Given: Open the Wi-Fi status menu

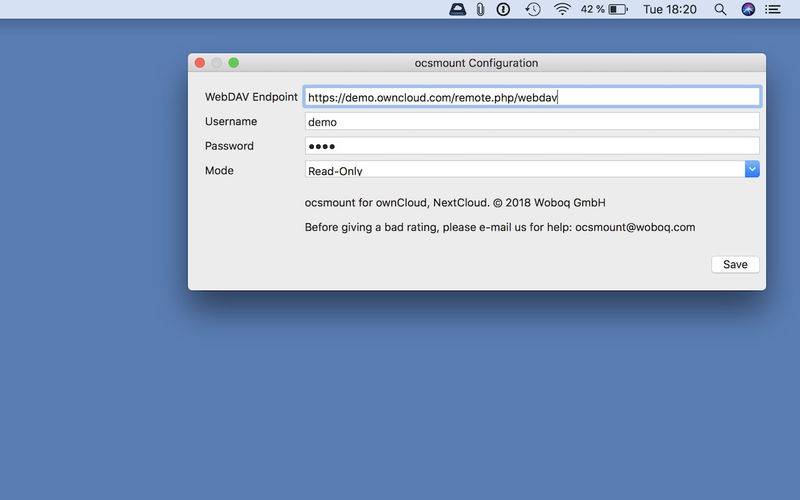Looking at the screenshot, I should click(562, 9).
